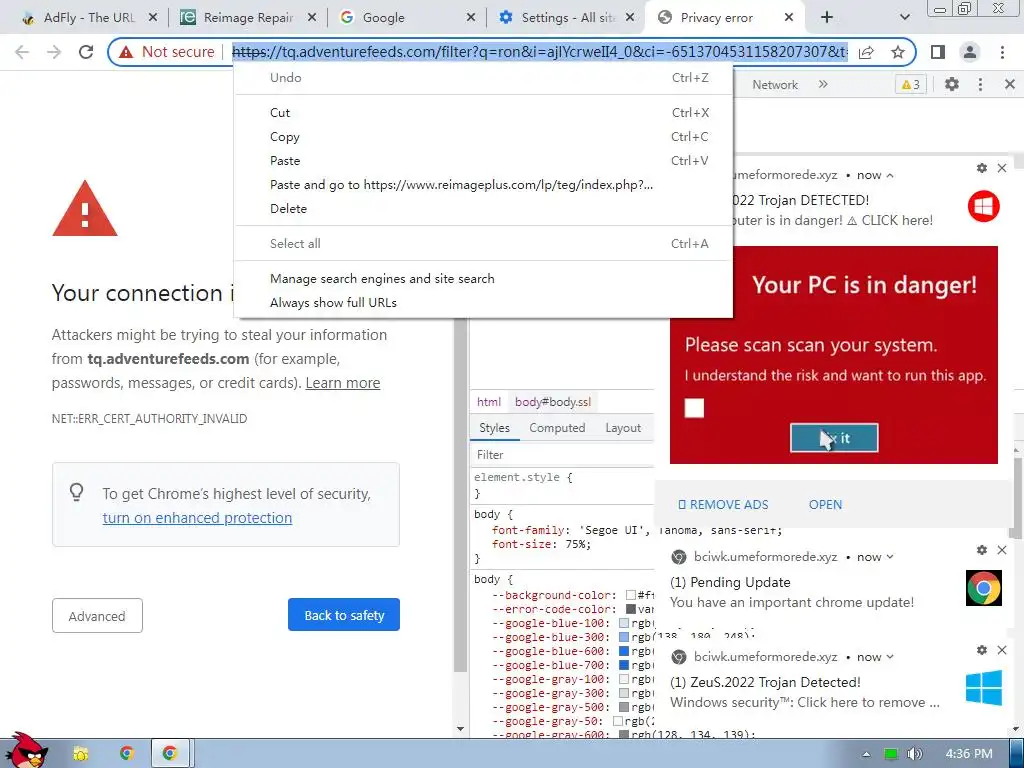Close the DevTools panel
This screenshot has height=768, width=1024.
pos(1010,84)
